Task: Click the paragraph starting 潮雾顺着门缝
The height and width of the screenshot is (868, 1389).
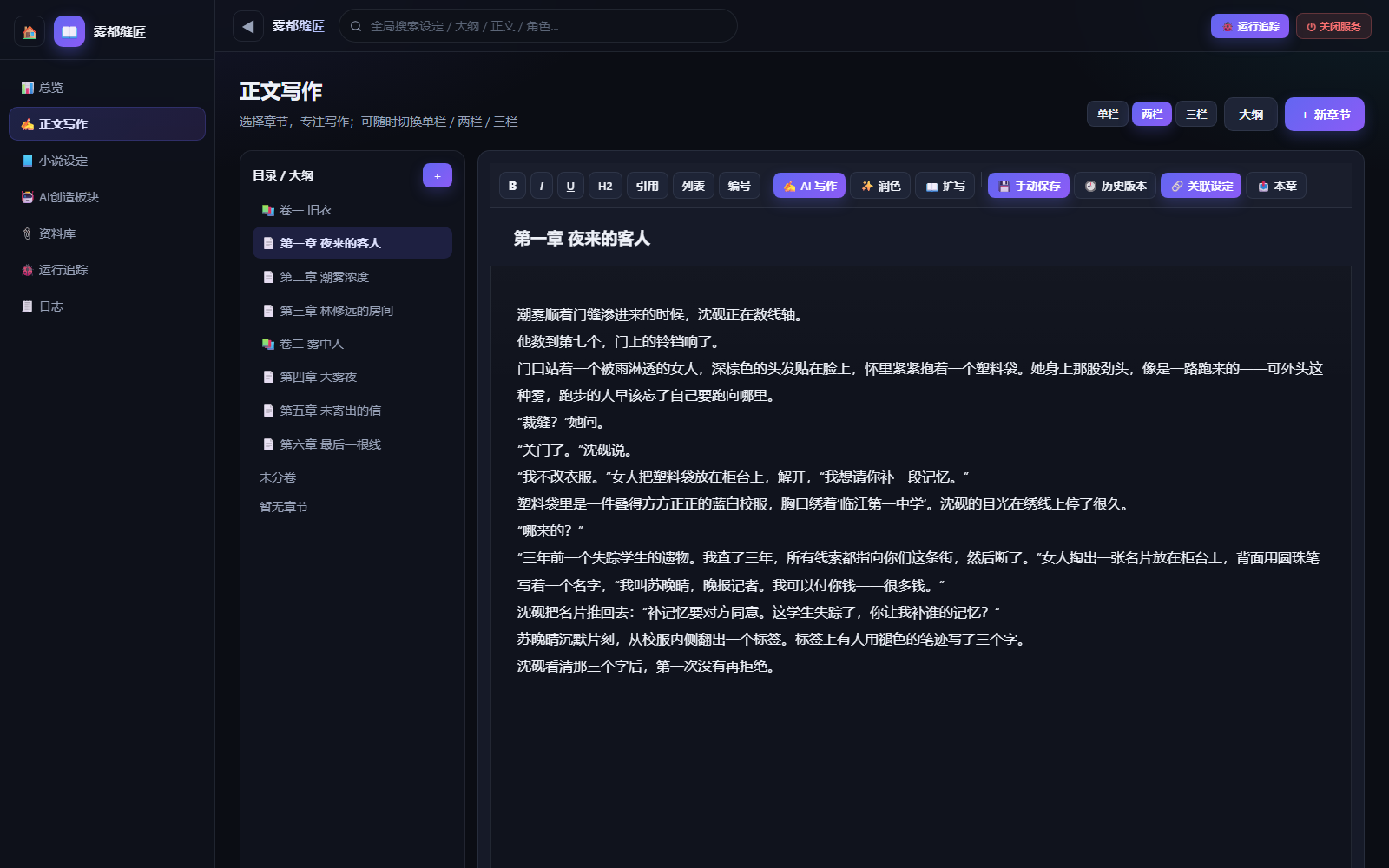Action: coord(662,314)
